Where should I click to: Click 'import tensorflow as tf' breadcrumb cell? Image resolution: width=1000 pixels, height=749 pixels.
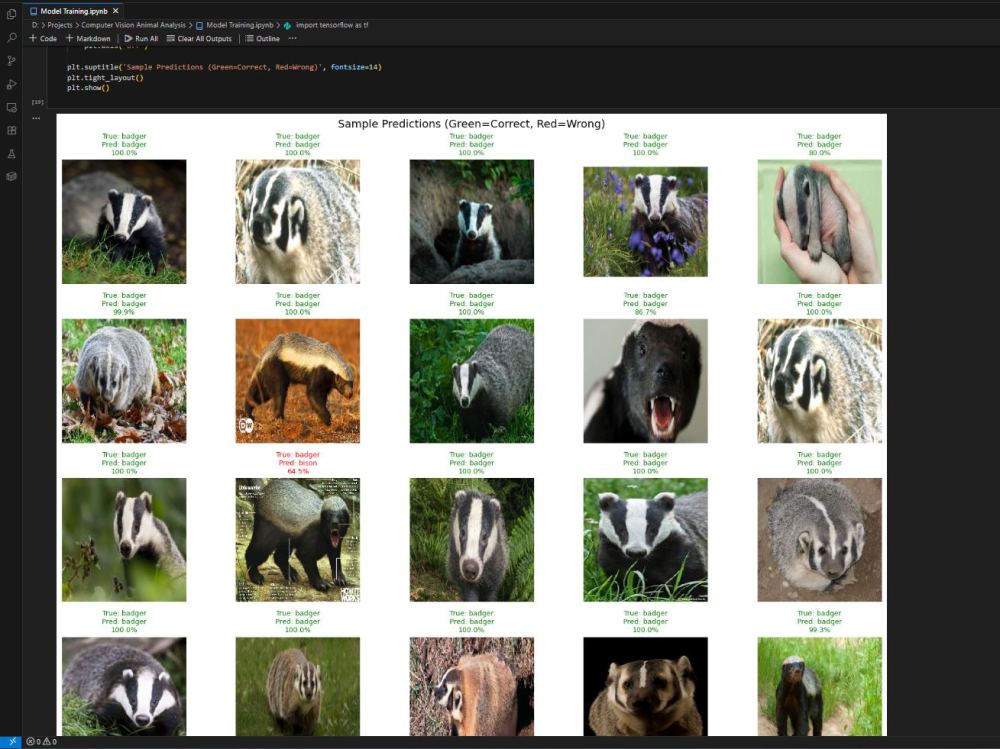tap(326, 25)
